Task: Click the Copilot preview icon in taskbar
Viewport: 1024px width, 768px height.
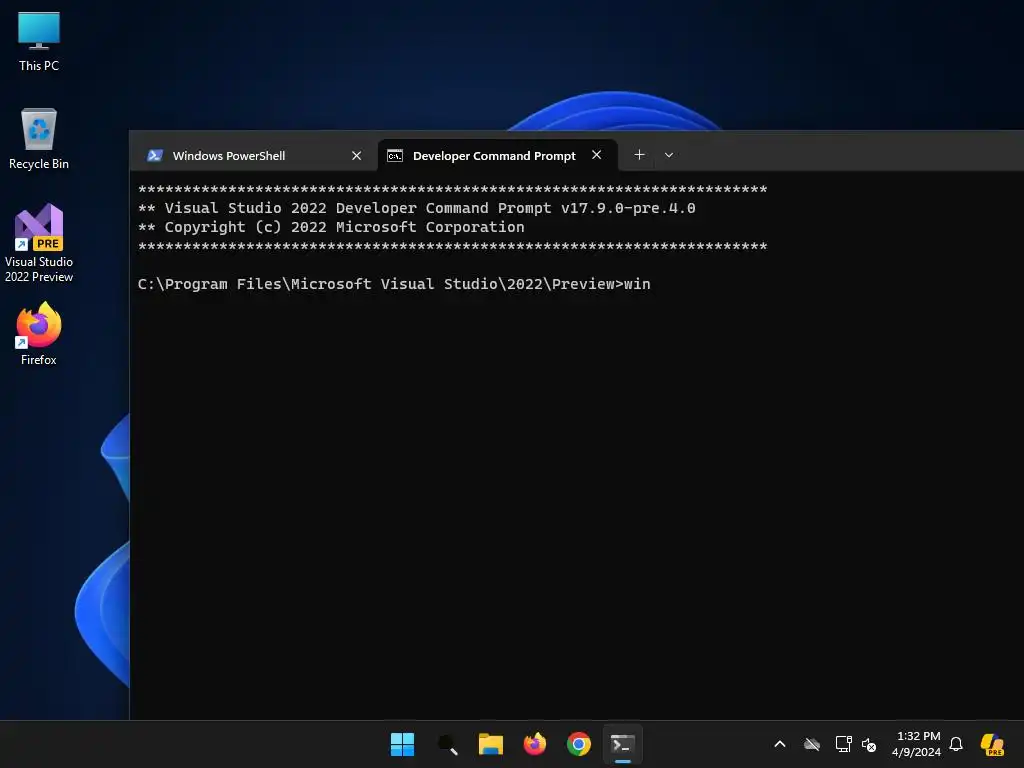Action: tap(992, 744)
